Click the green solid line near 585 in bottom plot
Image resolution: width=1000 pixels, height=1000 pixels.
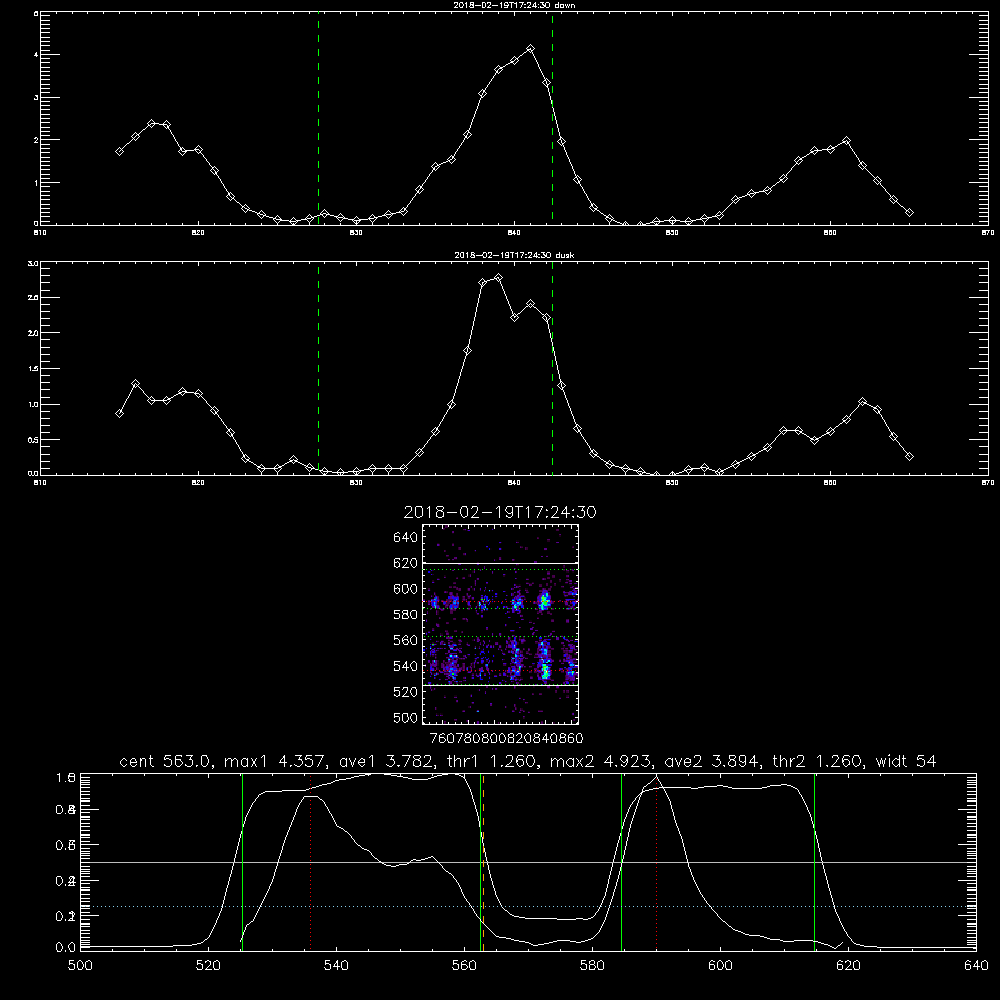[621, 862]
